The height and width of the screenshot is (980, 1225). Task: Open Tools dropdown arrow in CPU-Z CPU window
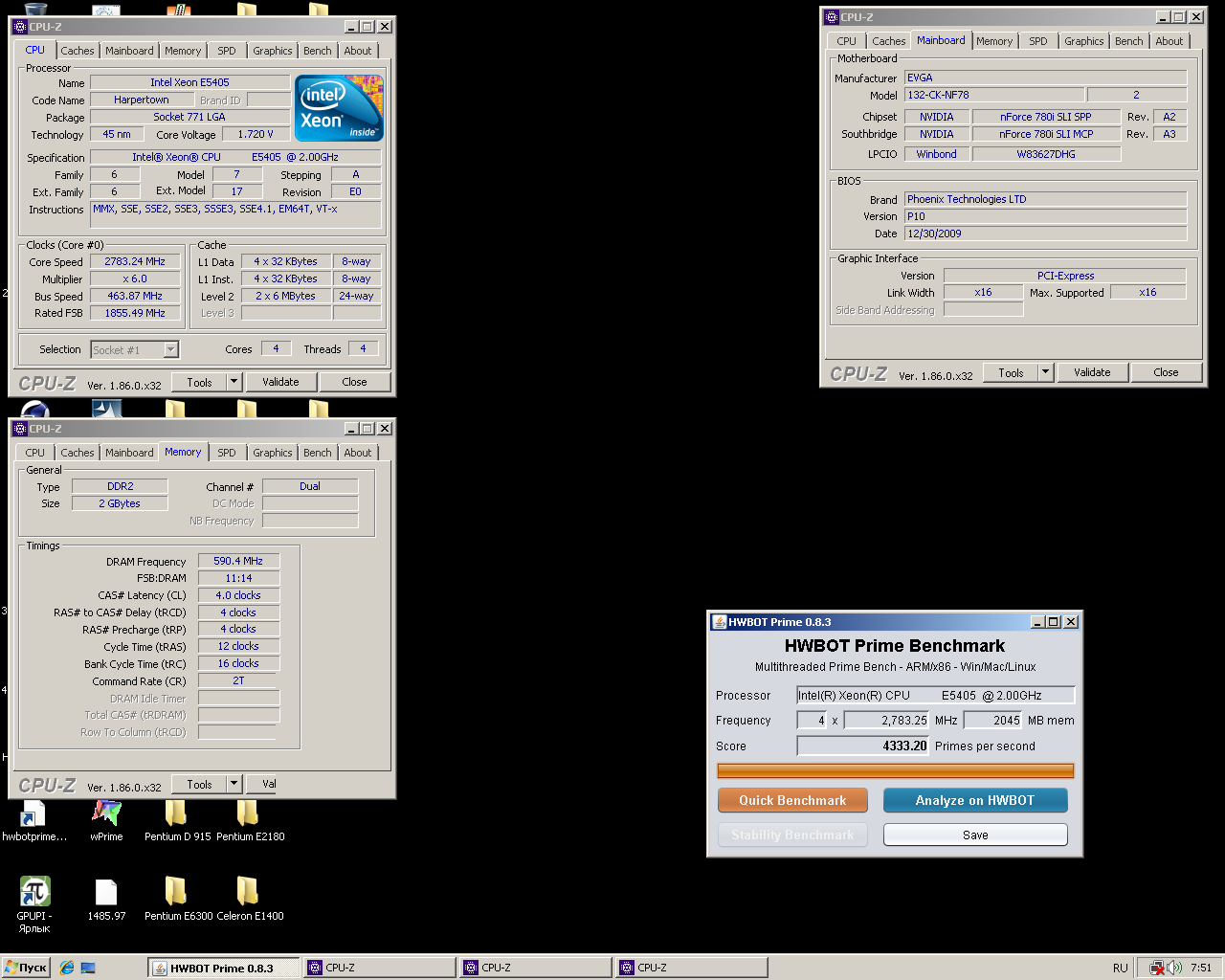point(234,382)
